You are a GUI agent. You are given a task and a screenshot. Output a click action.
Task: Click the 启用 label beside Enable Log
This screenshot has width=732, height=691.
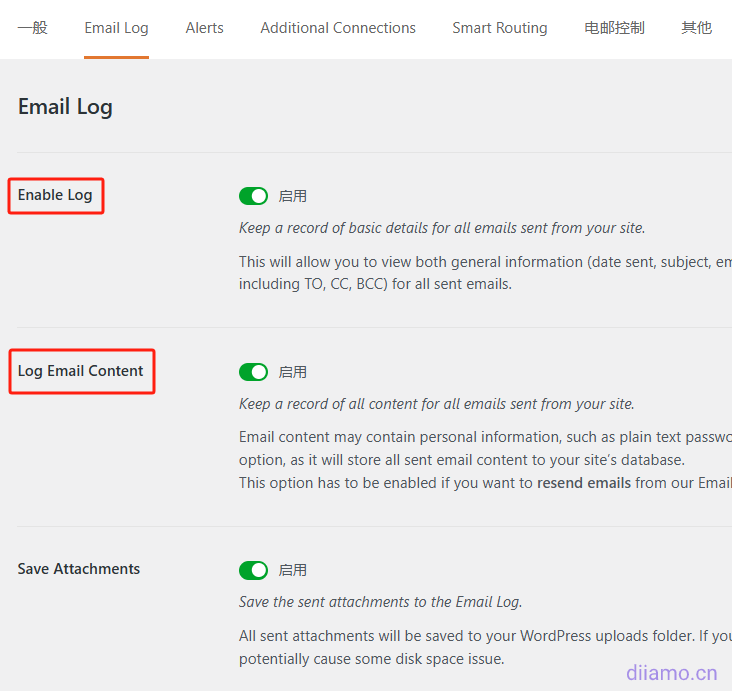[293, 196]
